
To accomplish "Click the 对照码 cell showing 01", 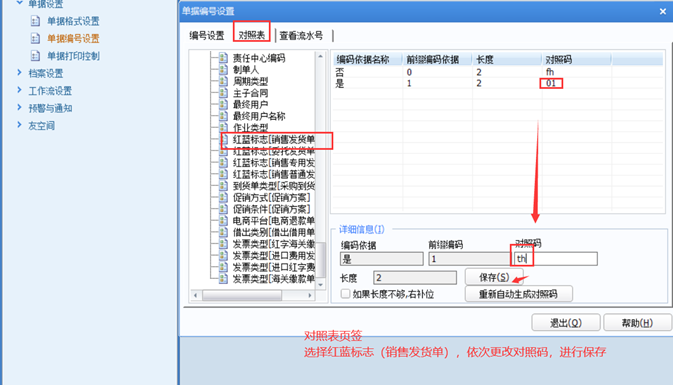I will pyautogui.click(x=551, y=83).
